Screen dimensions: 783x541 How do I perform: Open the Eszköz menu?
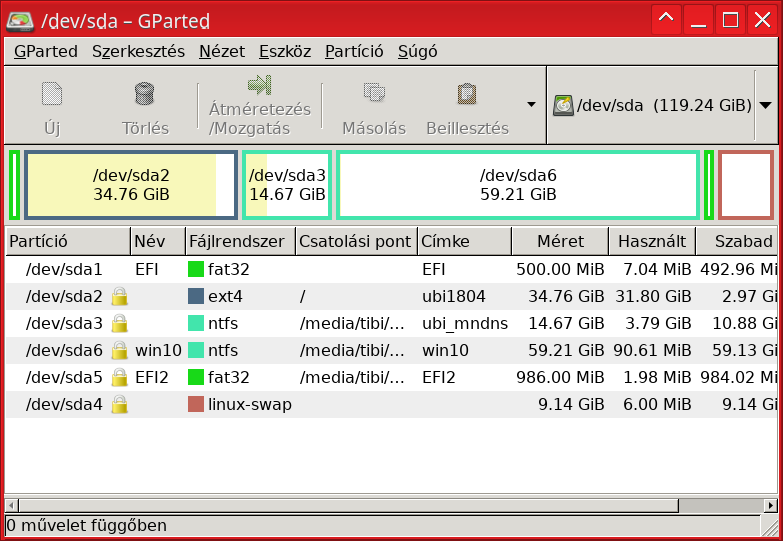[x=285, y=51]
